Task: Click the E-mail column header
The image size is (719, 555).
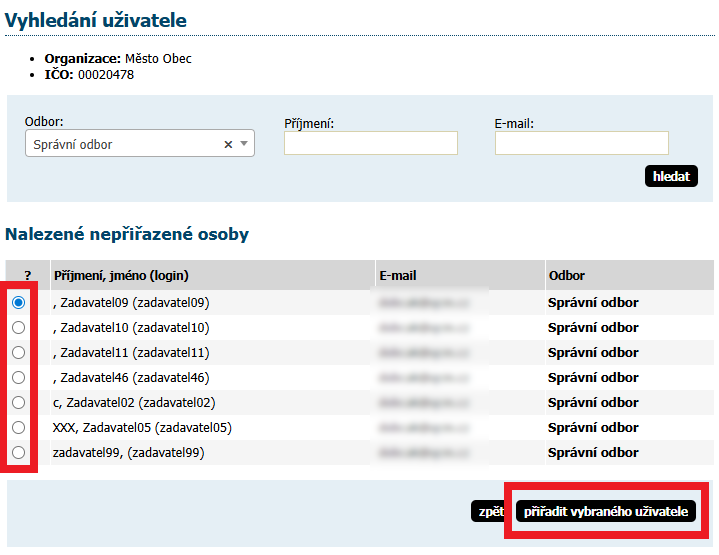Action: pyautogui.click(x=397, y=275)
